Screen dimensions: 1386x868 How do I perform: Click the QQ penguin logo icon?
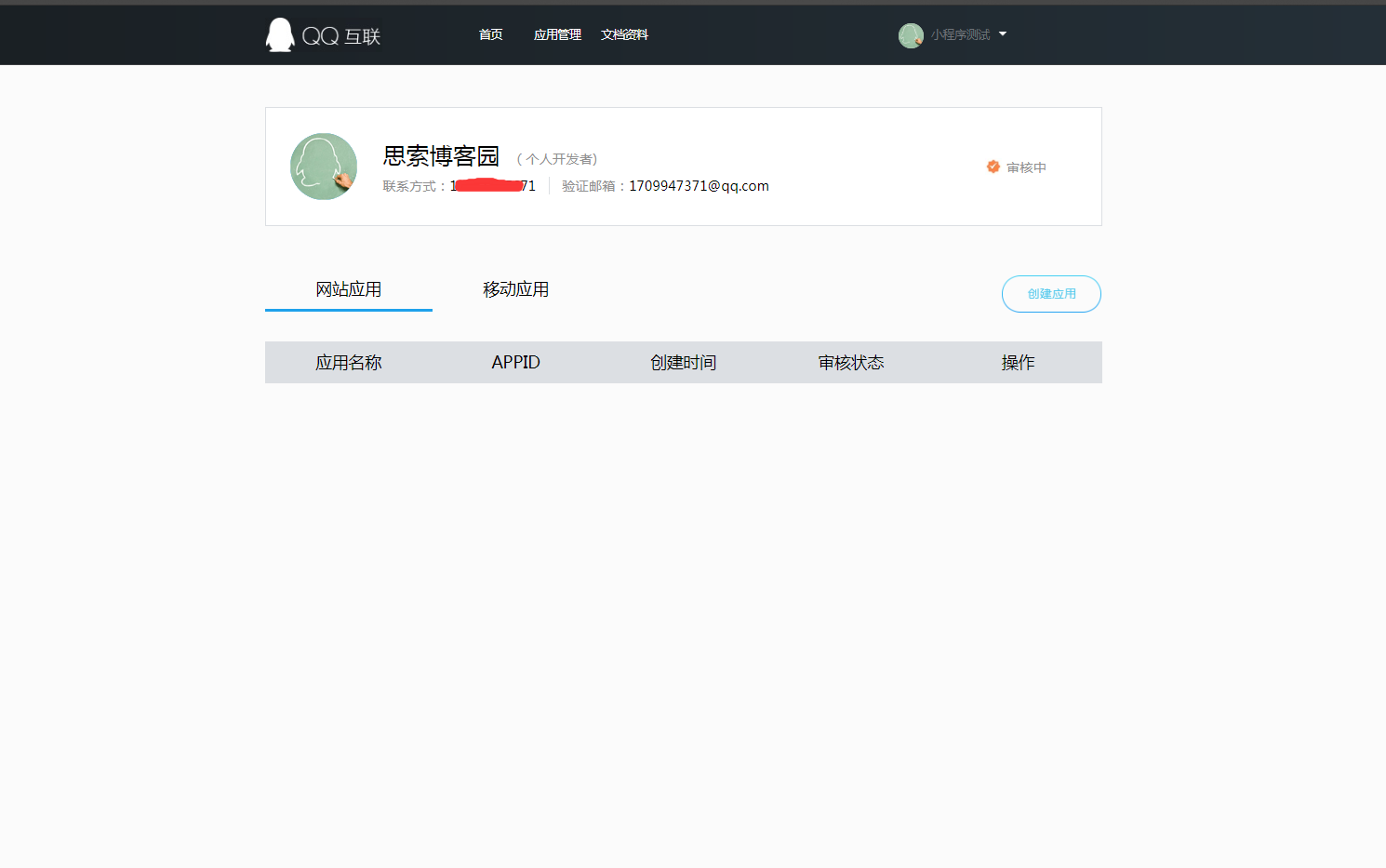(x=280, y=35)
